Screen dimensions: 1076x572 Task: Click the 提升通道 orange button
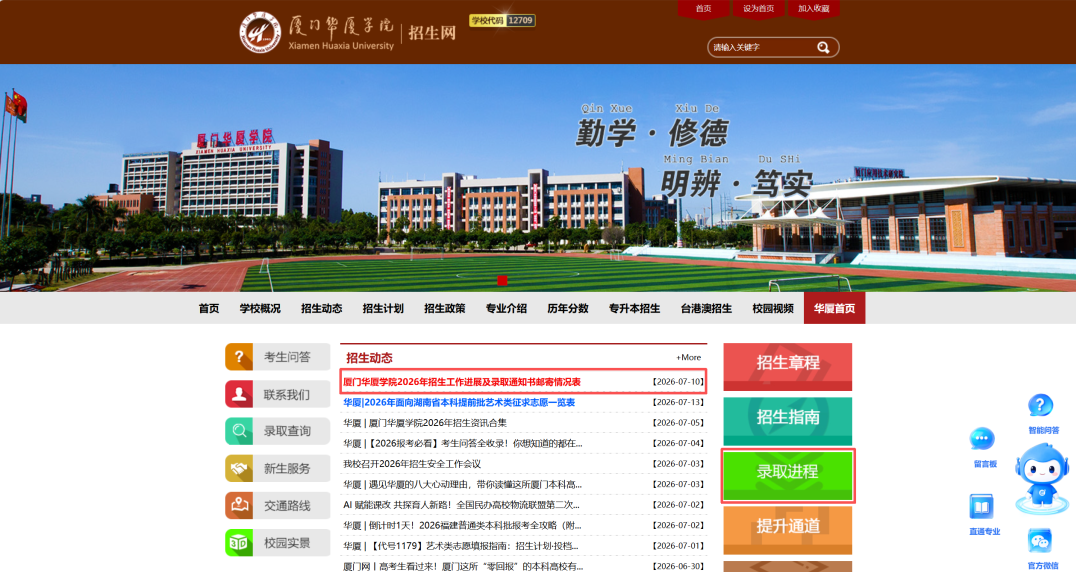[x=788, y=530]
